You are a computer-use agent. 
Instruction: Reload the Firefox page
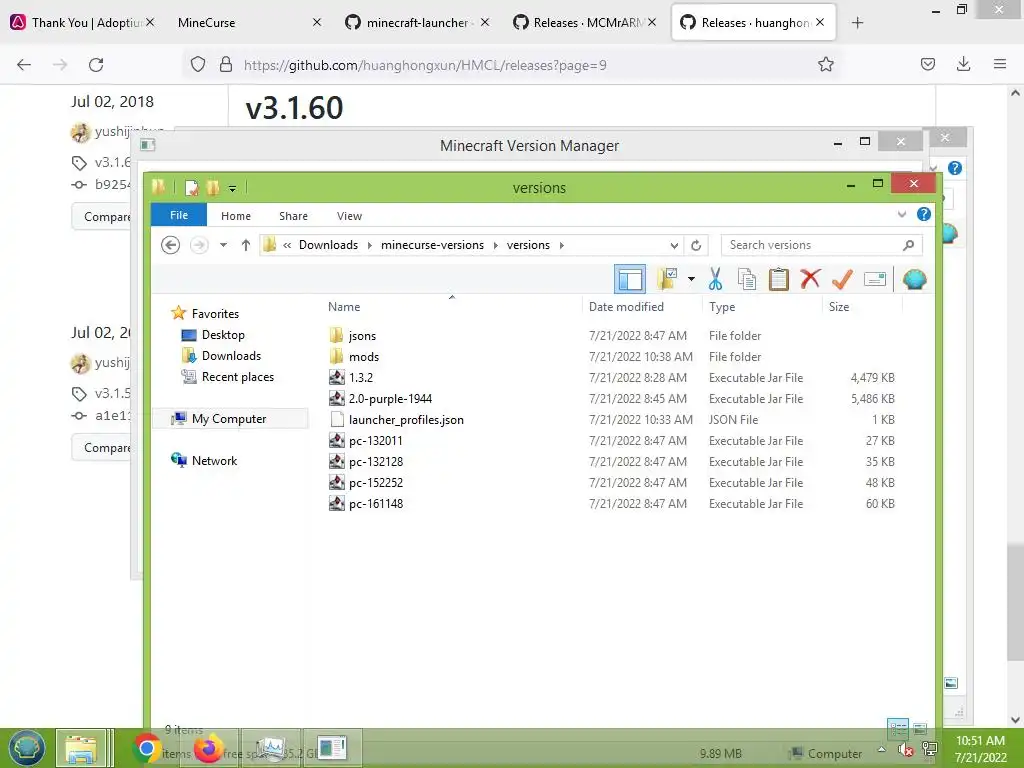tap(96, 64)
